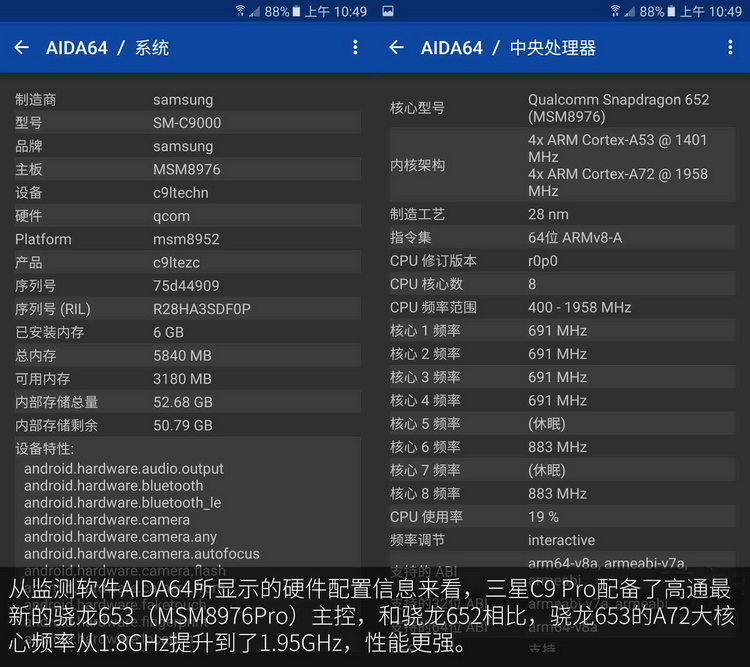Tap battery icon in left status bar
Screen dimensions: 750x667
click(296, 11)
